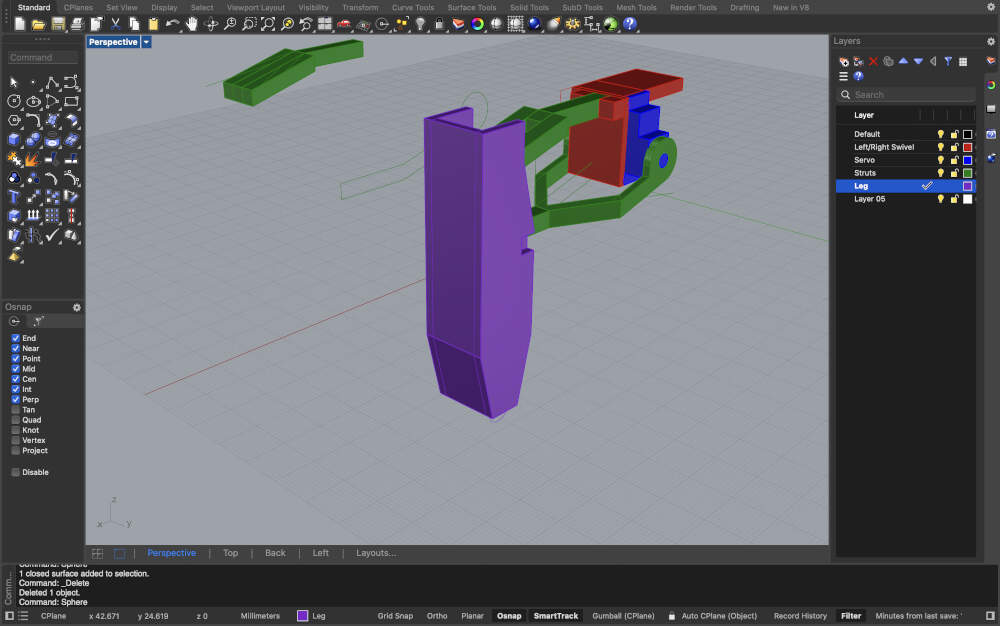This screenshot has height=626, width=1000.
Task: Toggle Record History in status bar
Action: click(800, 616)
